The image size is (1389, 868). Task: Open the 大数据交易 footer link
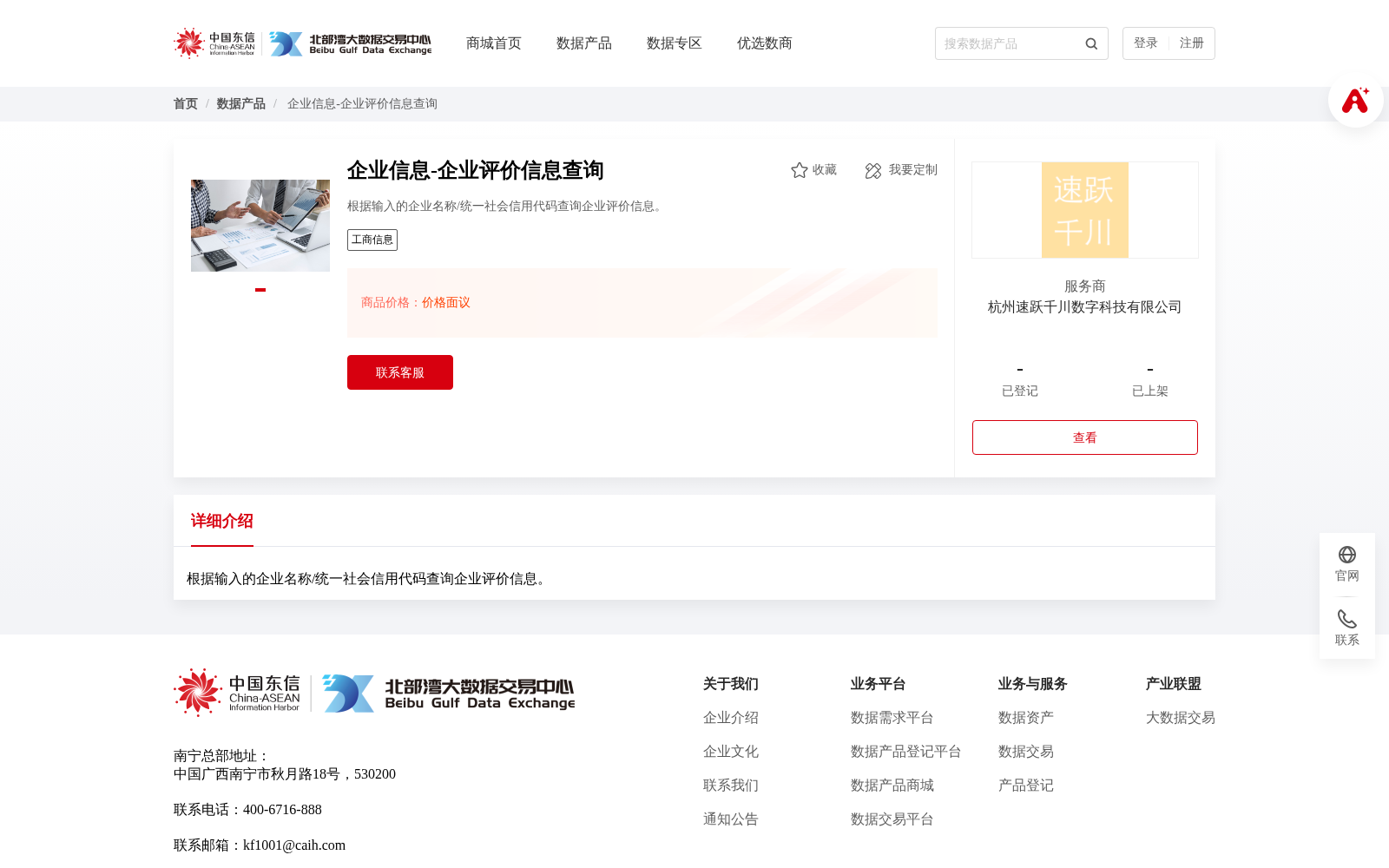click(1181, 718)
